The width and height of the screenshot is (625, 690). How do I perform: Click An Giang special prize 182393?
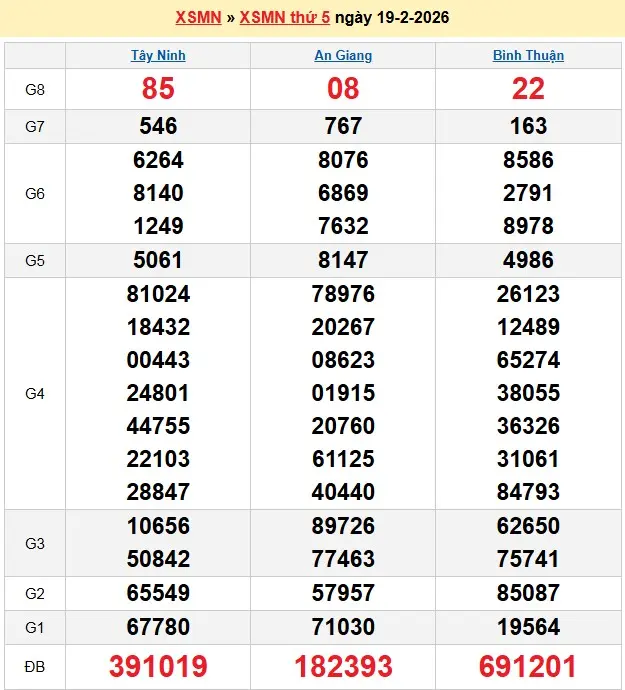343,667
